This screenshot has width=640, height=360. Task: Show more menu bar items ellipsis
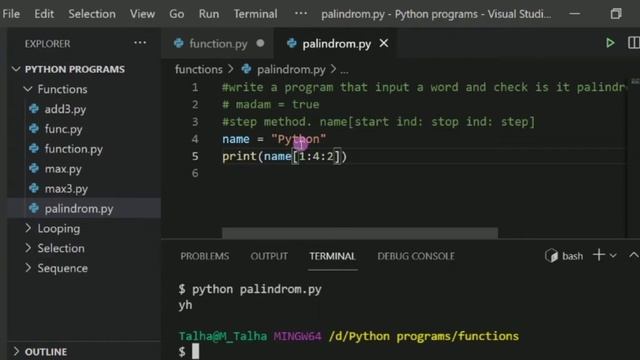[x=301, y=13]
